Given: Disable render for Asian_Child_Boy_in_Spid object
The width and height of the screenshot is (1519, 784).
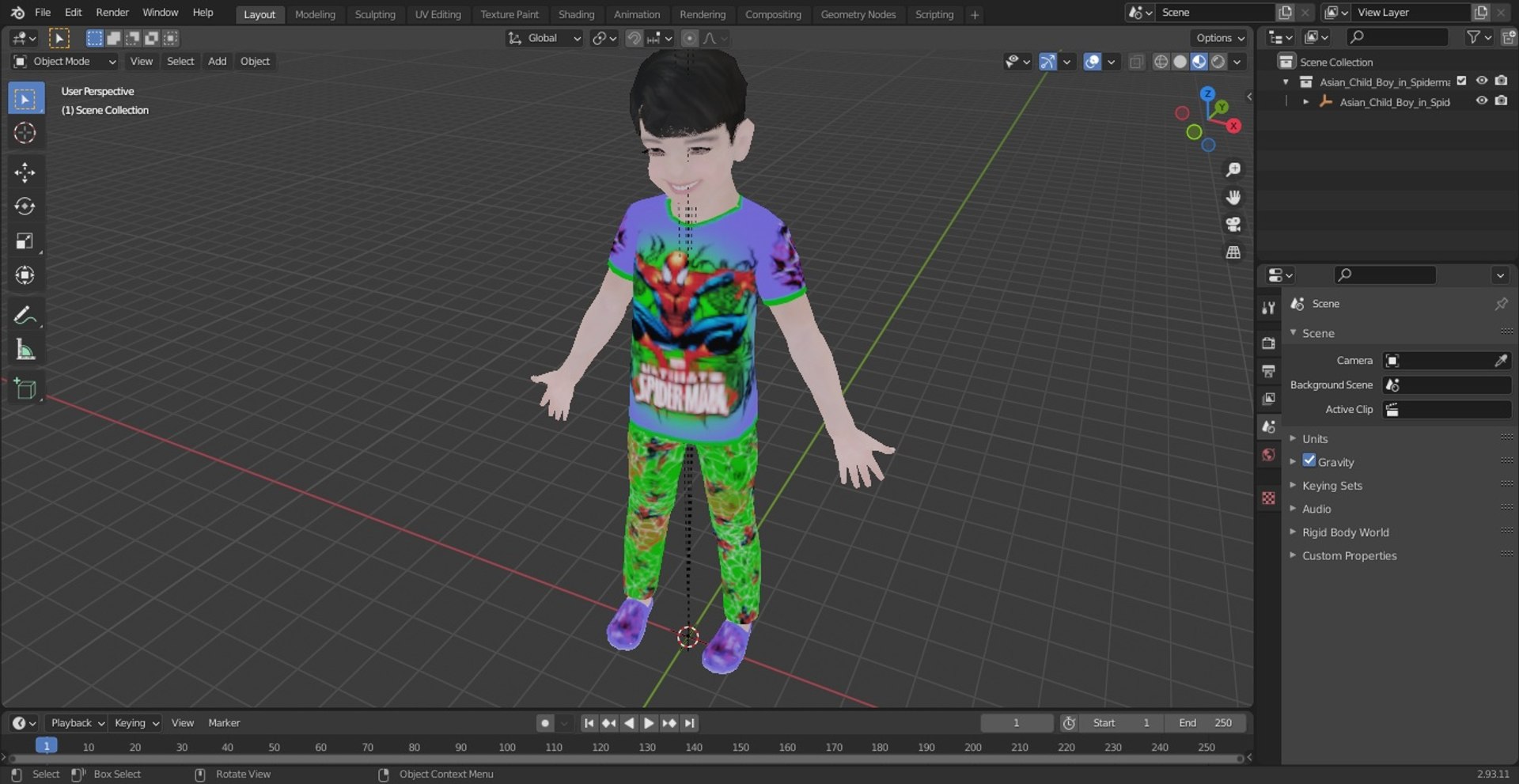Looking at the screenshot, I should [x=1501, y=101].
